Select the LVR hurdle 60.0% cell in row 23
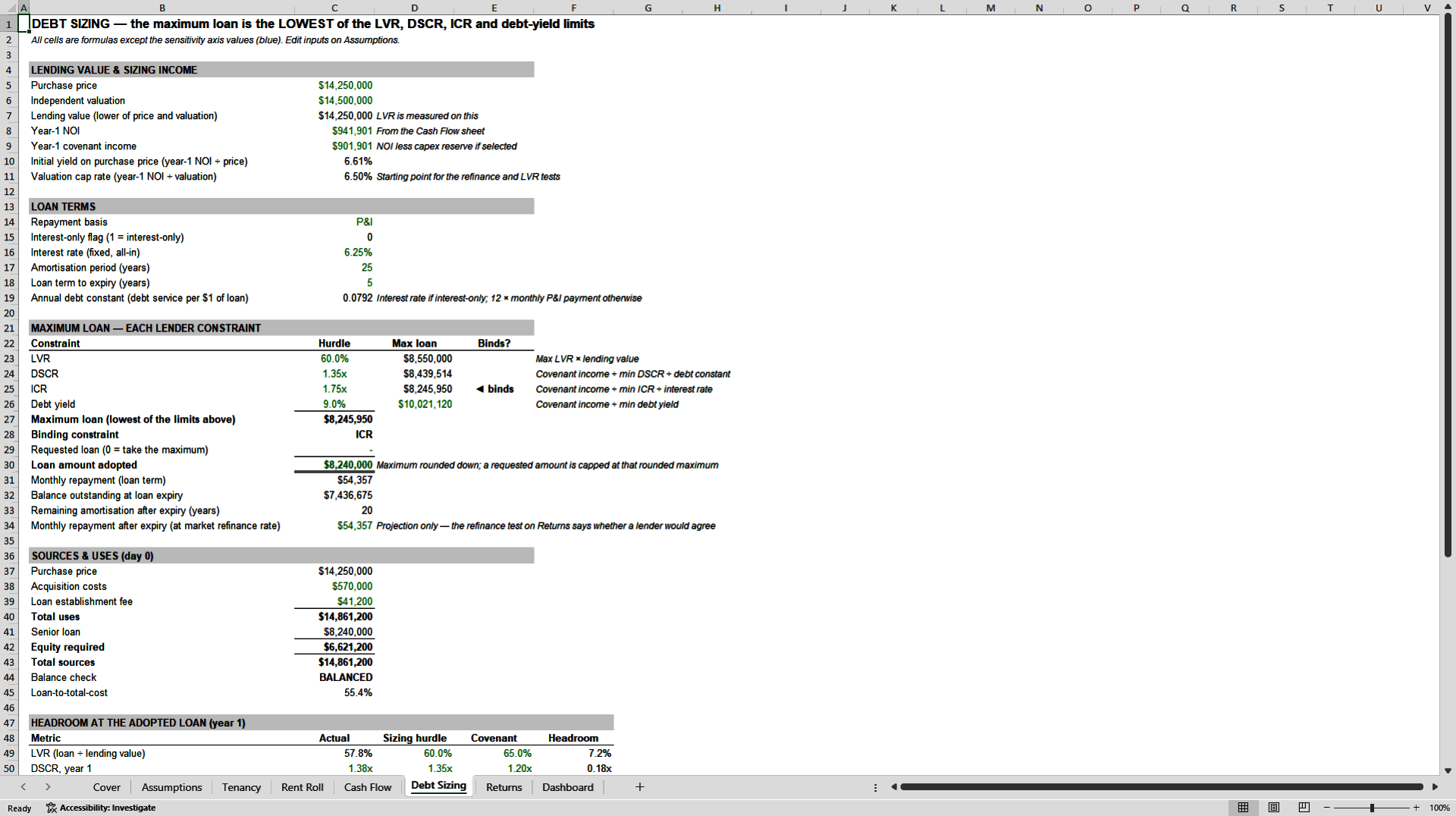This screenshot has height=816, width=1456. [334, 359]
